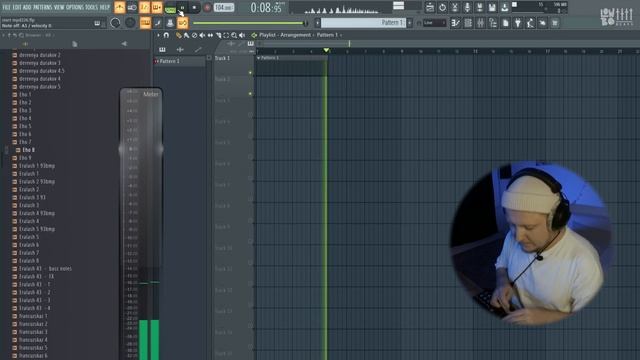Screen dimensions: 640x360
Task: Toggle wait for input before recording
Action: coord(132,7)
